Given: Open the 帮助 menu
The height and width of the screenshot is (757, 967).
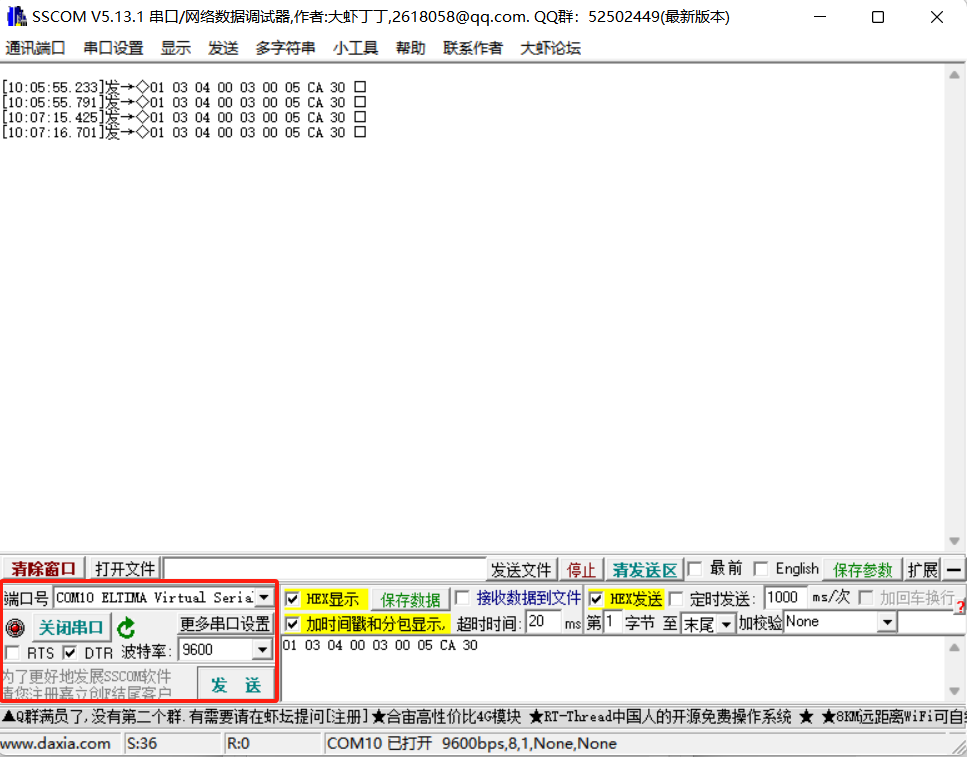Looking at the screenshot, I should [x=411, y=48].
